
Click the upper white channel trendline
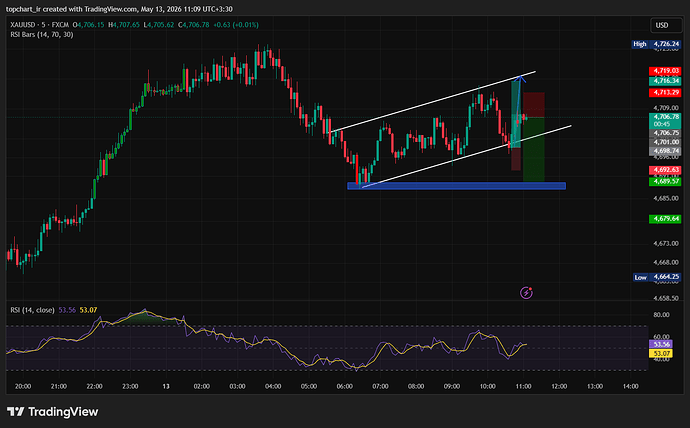point(433,101)
